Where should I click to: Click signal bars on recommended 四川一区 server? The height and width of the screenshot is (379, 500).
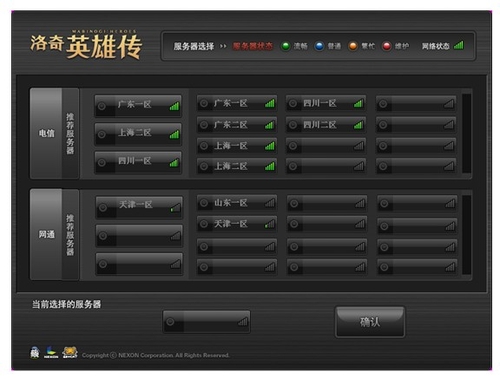coord(174,163)
